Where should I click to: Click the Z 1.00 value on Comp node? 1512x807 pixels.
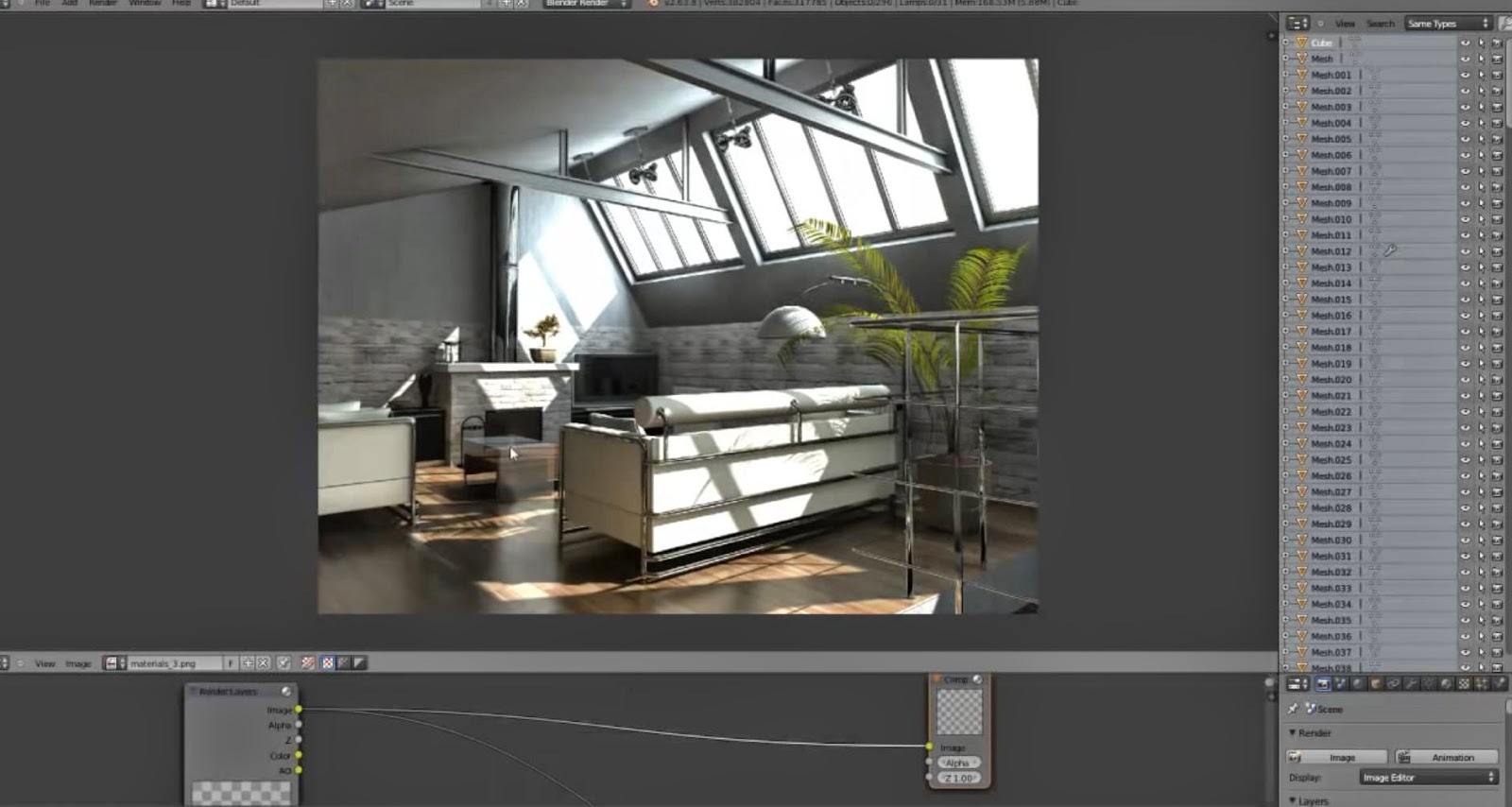click(x=958, y=779)
